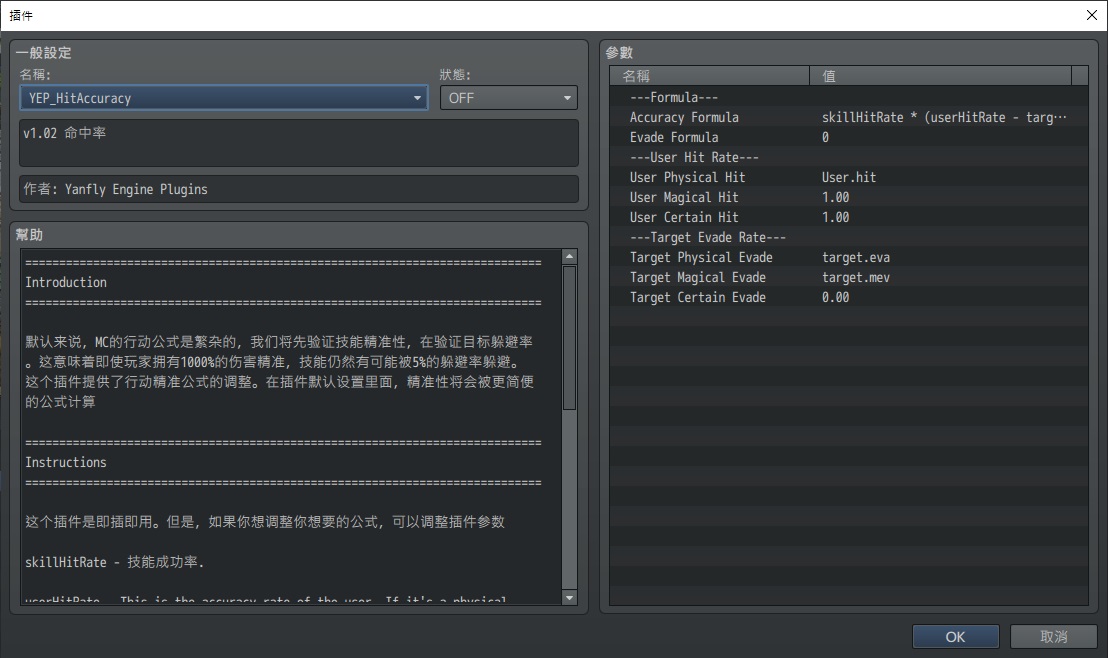Screen dimensions: 1108x658
Task: Select the Accuracy Formula parameter row
Action: [849, 117]
